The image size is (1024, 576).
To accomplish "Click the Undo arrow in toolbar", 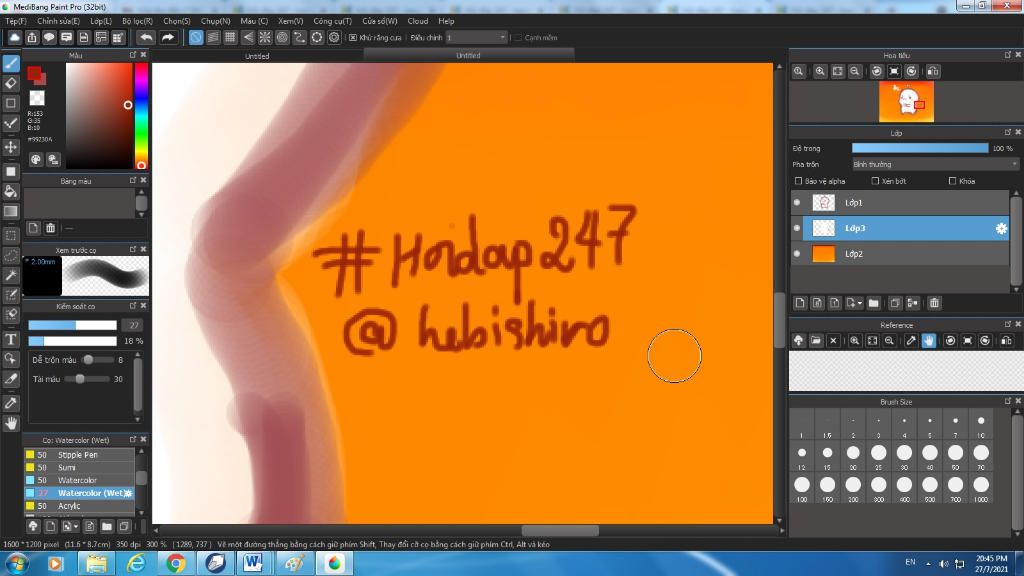I will tap(146, 37).
